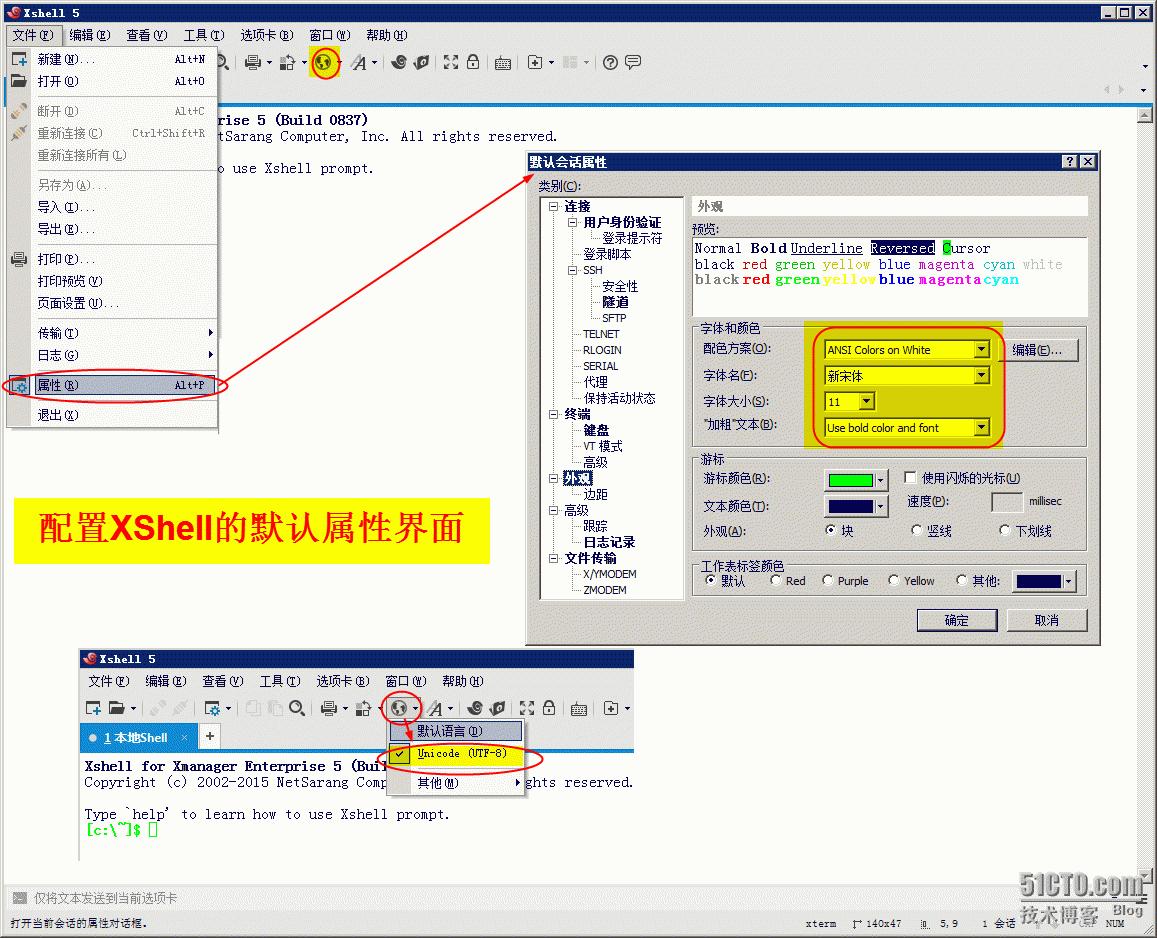Toggle full screen mode icon
Viewport: 1157px width, 938px height.
pyautogui.click(x=452, y=62)
